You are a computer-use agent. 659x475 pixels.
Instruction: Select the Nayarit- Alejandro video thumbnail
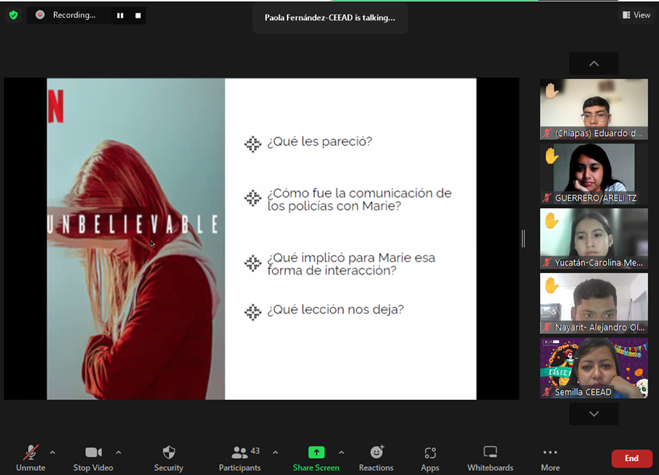[x=594, y=303]
